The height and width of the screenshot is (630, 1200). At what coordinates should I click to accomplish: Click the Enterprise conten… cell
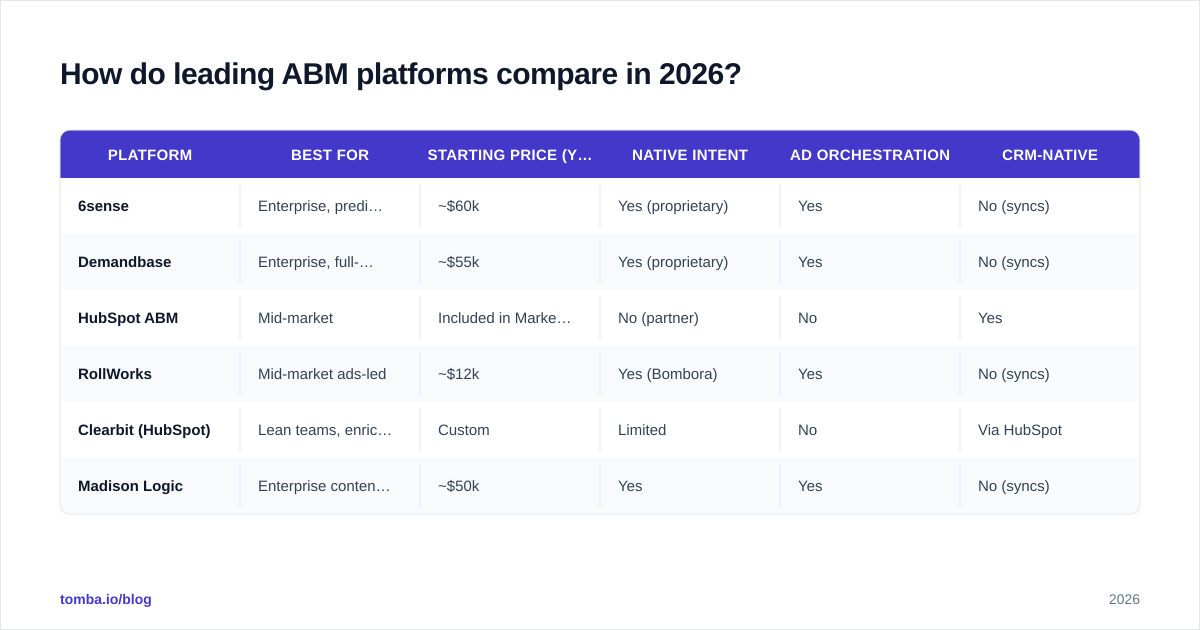(330, 486)
